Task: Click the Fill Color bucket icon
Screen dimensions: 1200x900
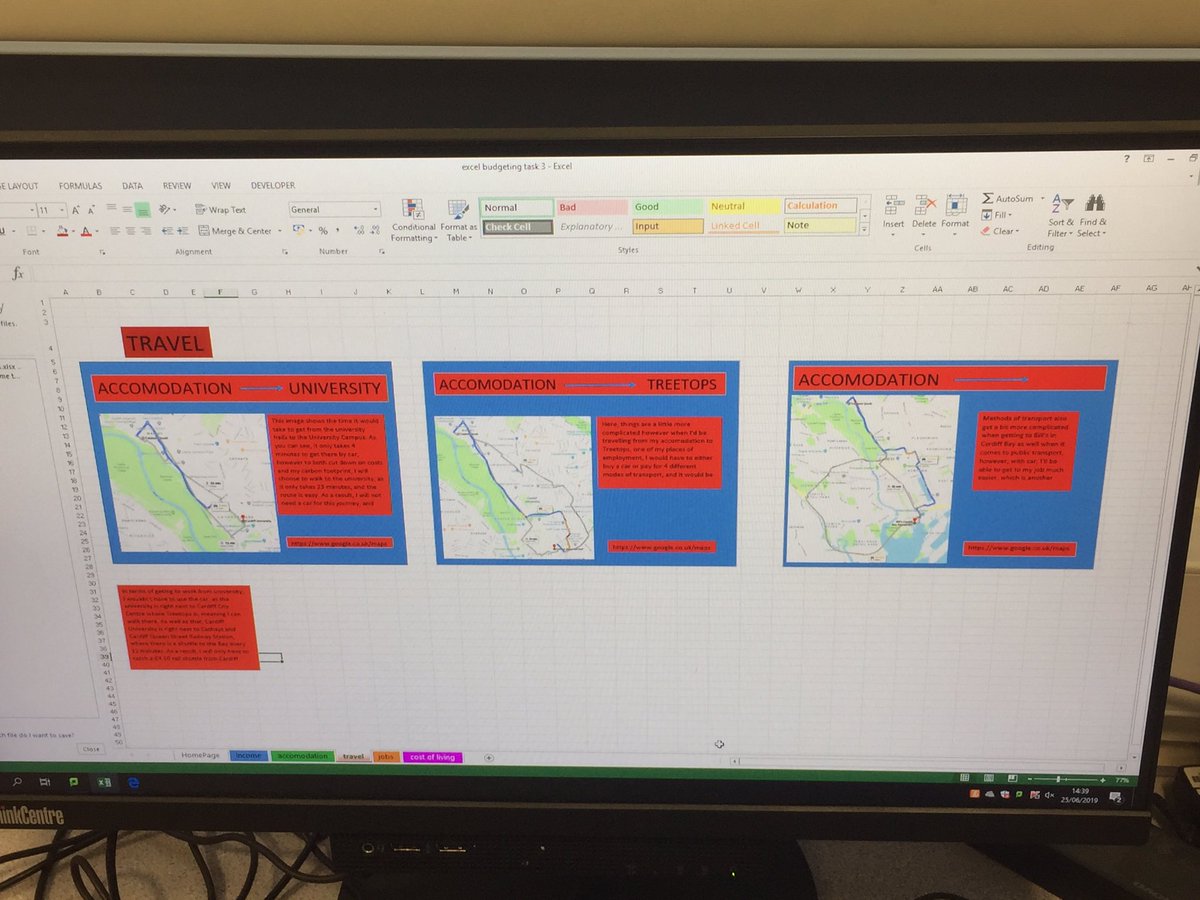Action: pos(62,232)
